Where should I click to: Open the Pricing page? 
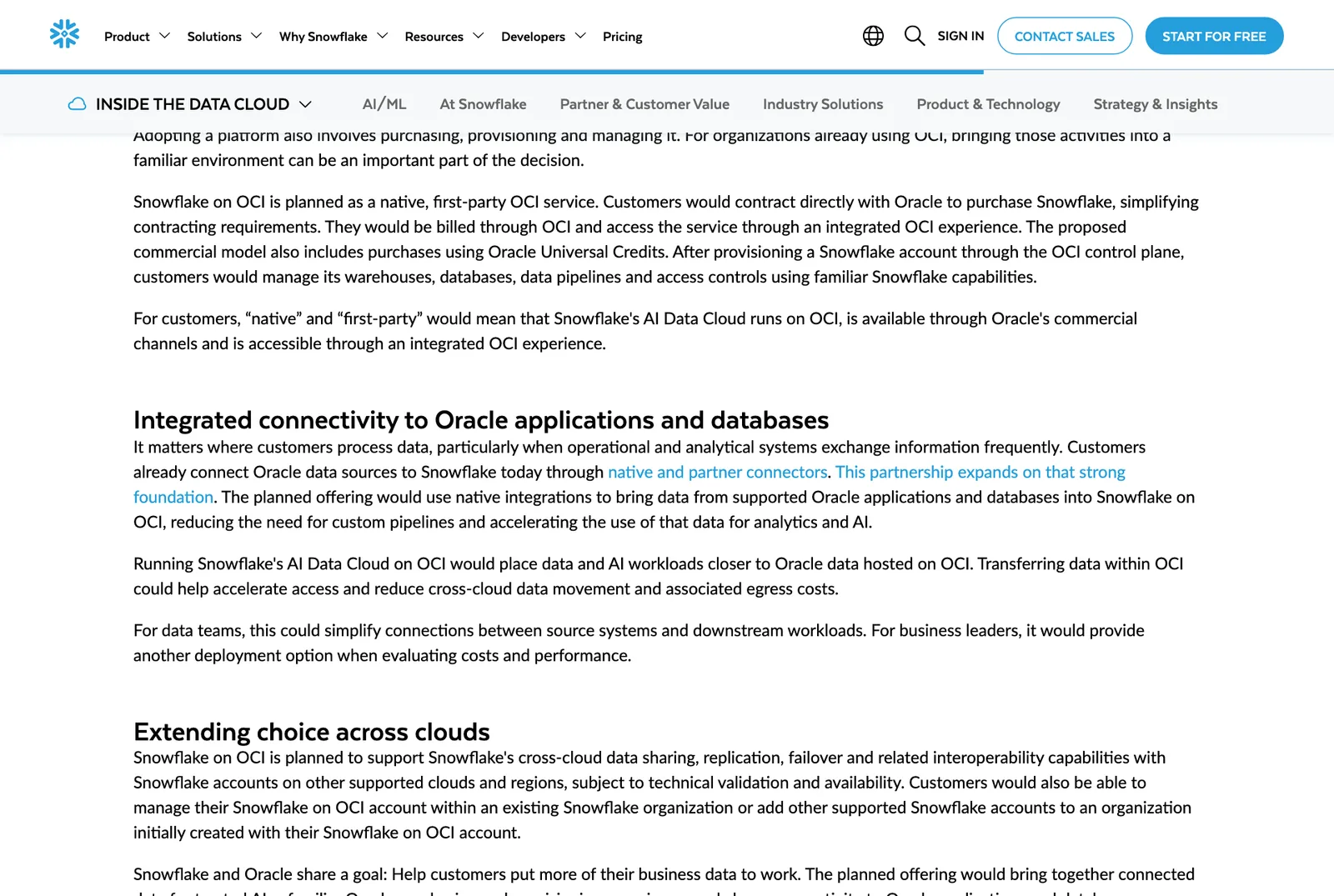(x=623, y=37)
